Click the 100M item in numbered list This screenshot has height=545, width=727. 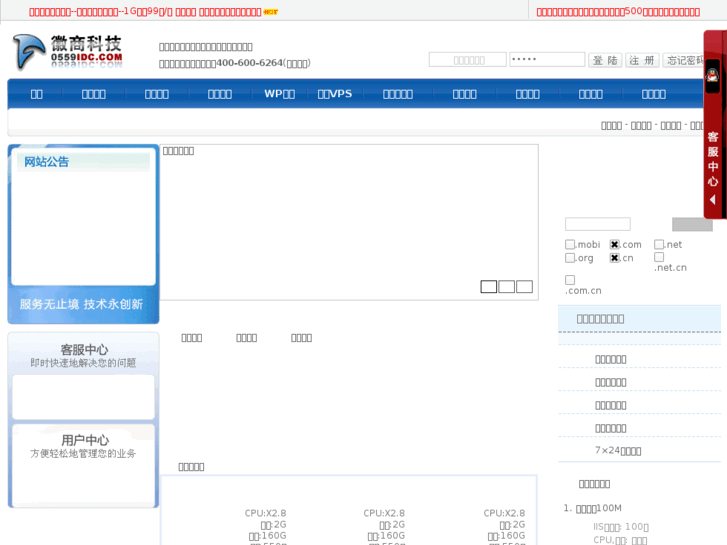pos(599,508)
